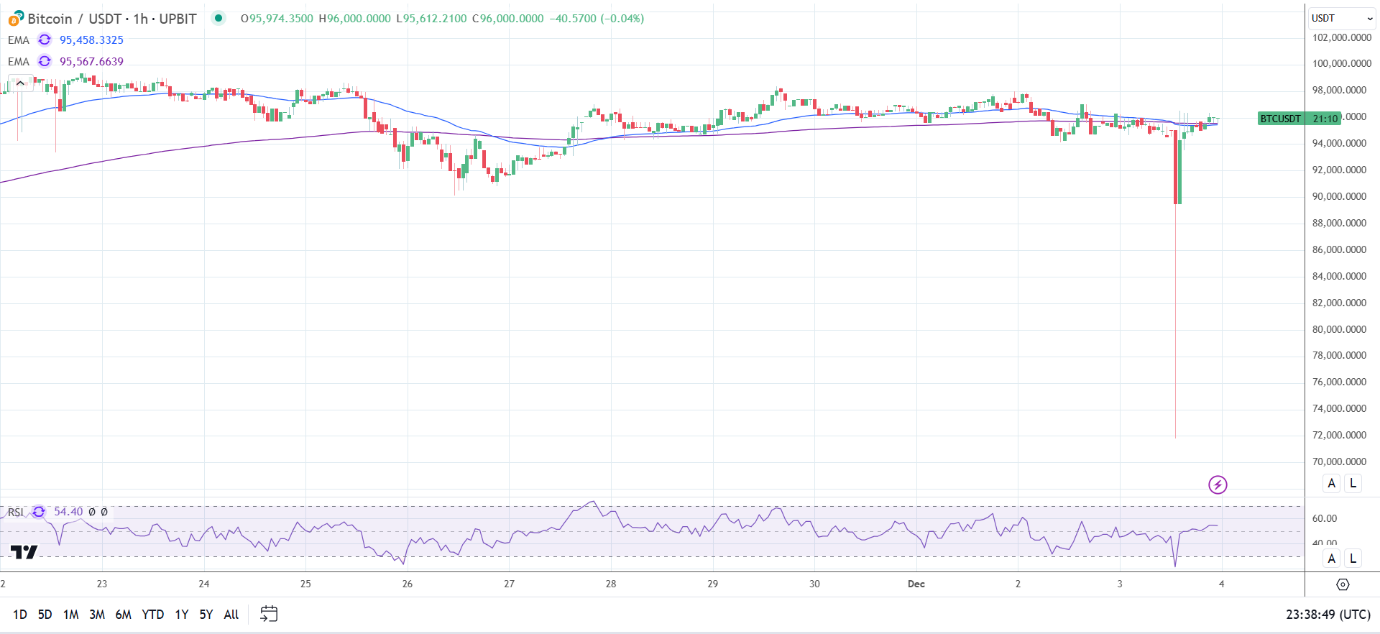This screenshot has height=634, width=1380.
Task: Open the Go to date calendar icon
Action: pos(268,614)
